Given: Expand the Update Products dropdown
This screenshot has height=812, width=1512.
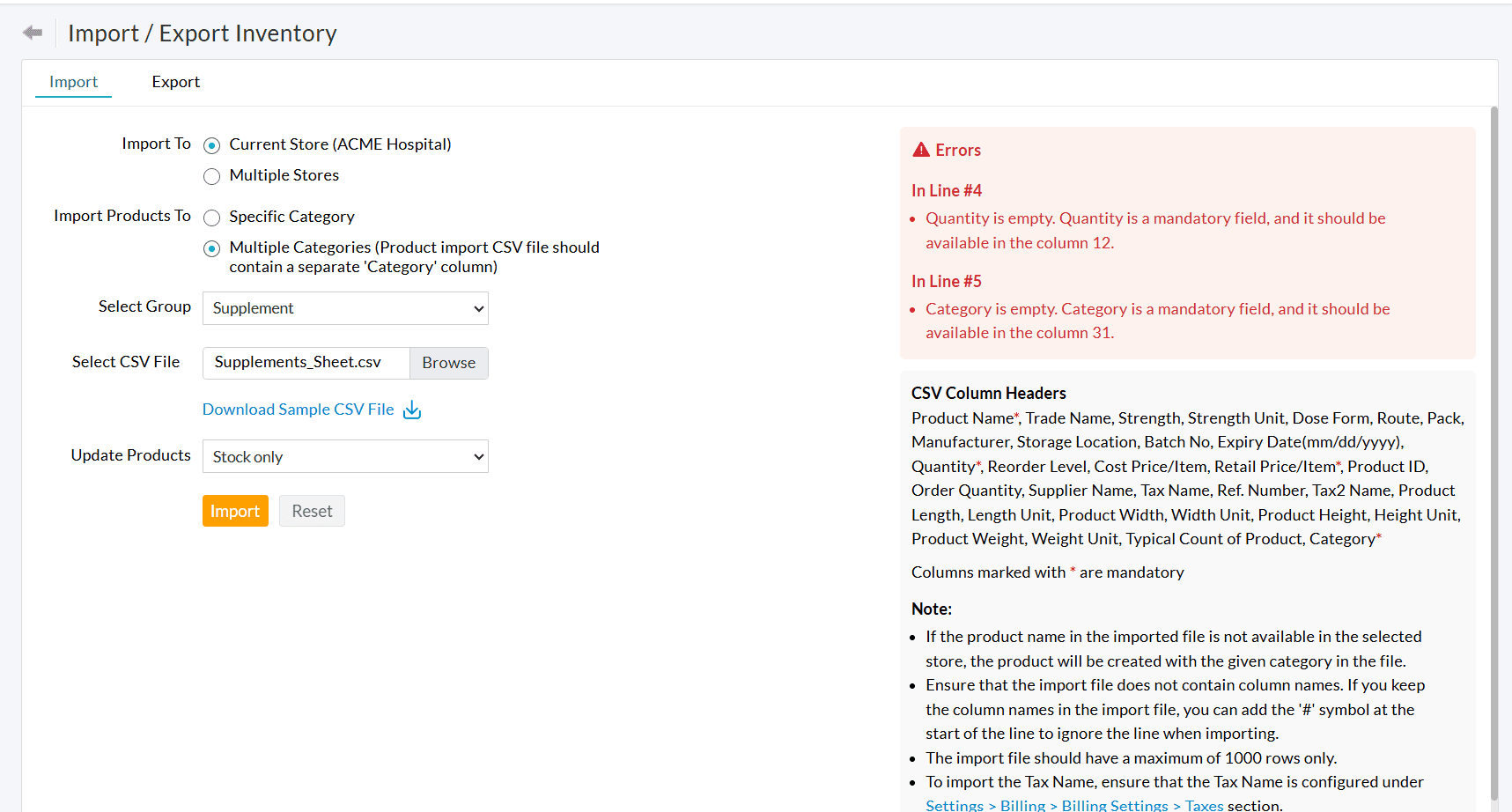Looking at the screenshot, I should click(345, 456).
